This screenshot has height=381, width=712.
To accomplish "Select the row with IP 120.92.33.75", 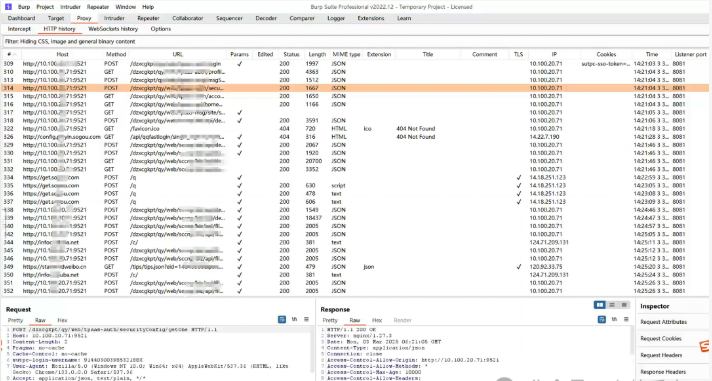I will pos(356,267).
